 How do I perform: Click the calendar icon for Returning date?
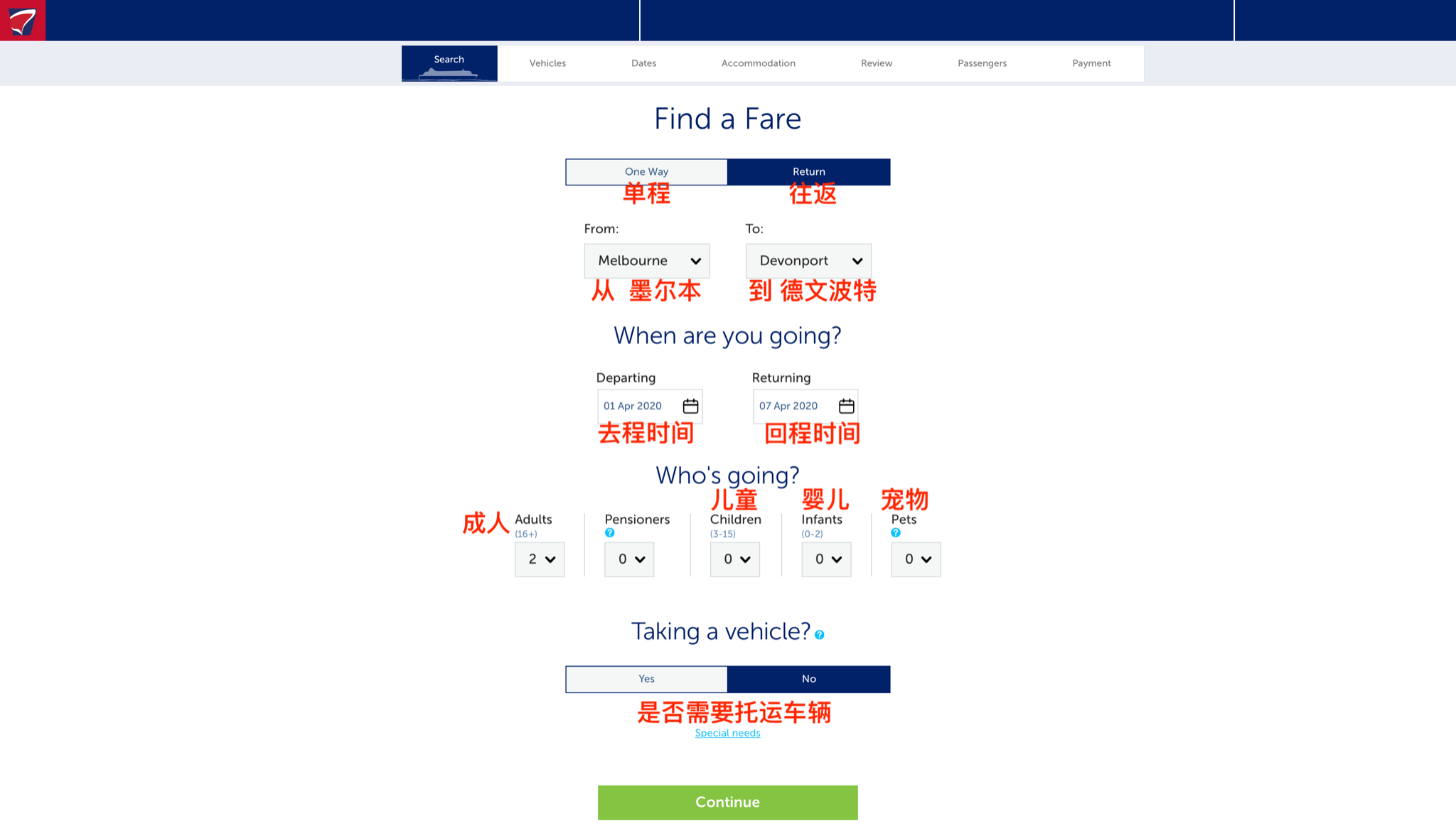pyautogui.click(x=846, y=405)
